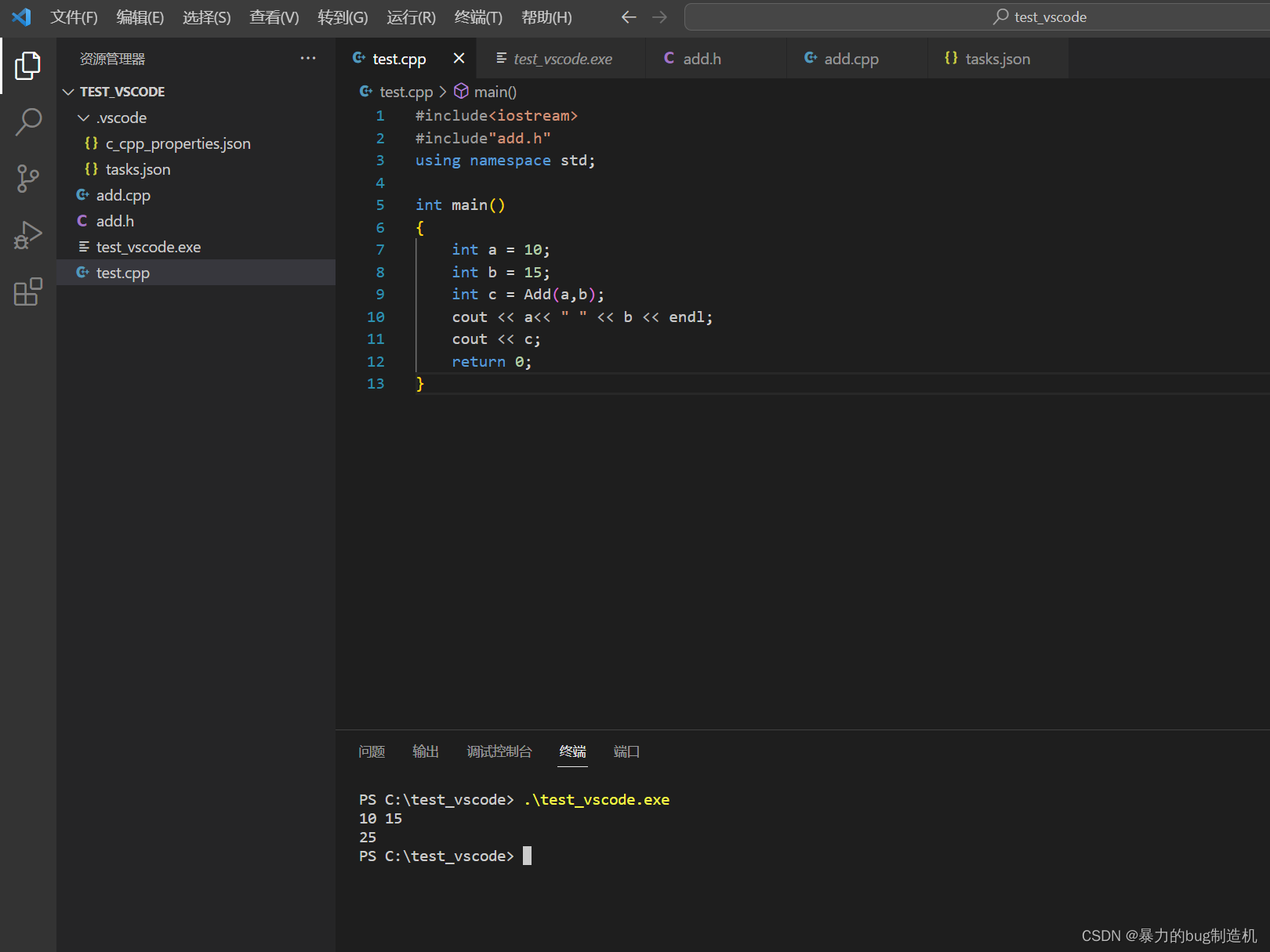Open tasks.json in the explorer tree
Image resolution: width=1270 pixels, height=952 pixels.
(x=196, y=169)
